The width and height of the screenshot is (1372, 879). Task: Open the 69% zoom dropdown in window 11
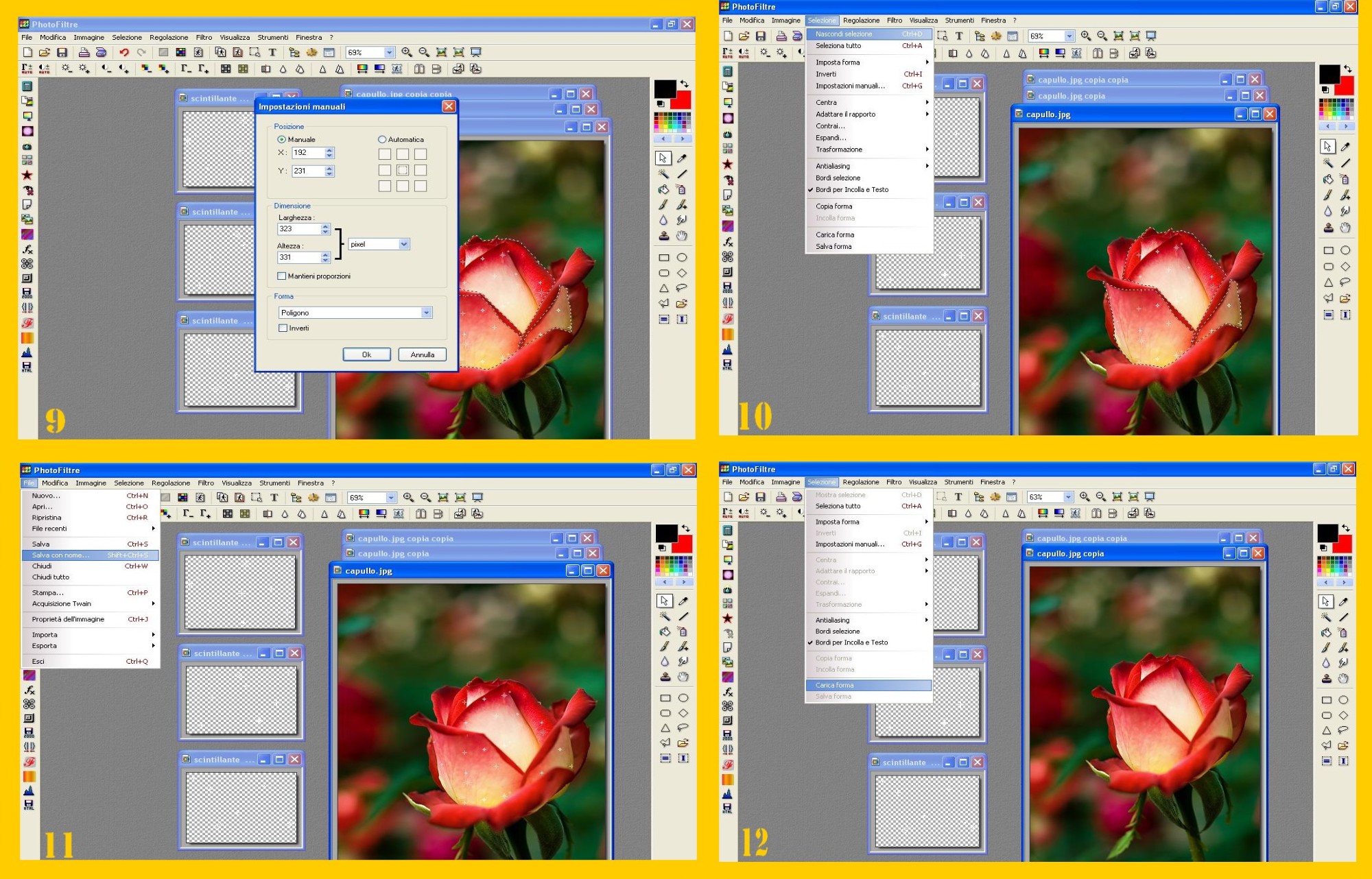tap(390, 498)
